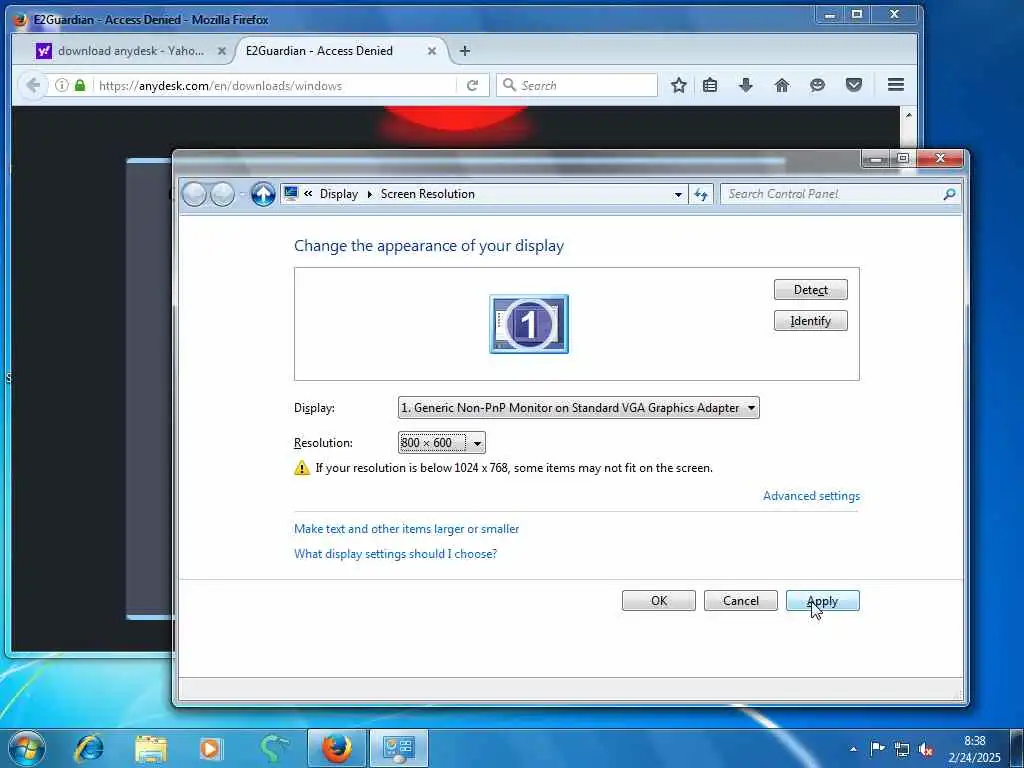The image size is (1024, 768).
Task: Go to Firefox home page icon
Action: [782, 85]
